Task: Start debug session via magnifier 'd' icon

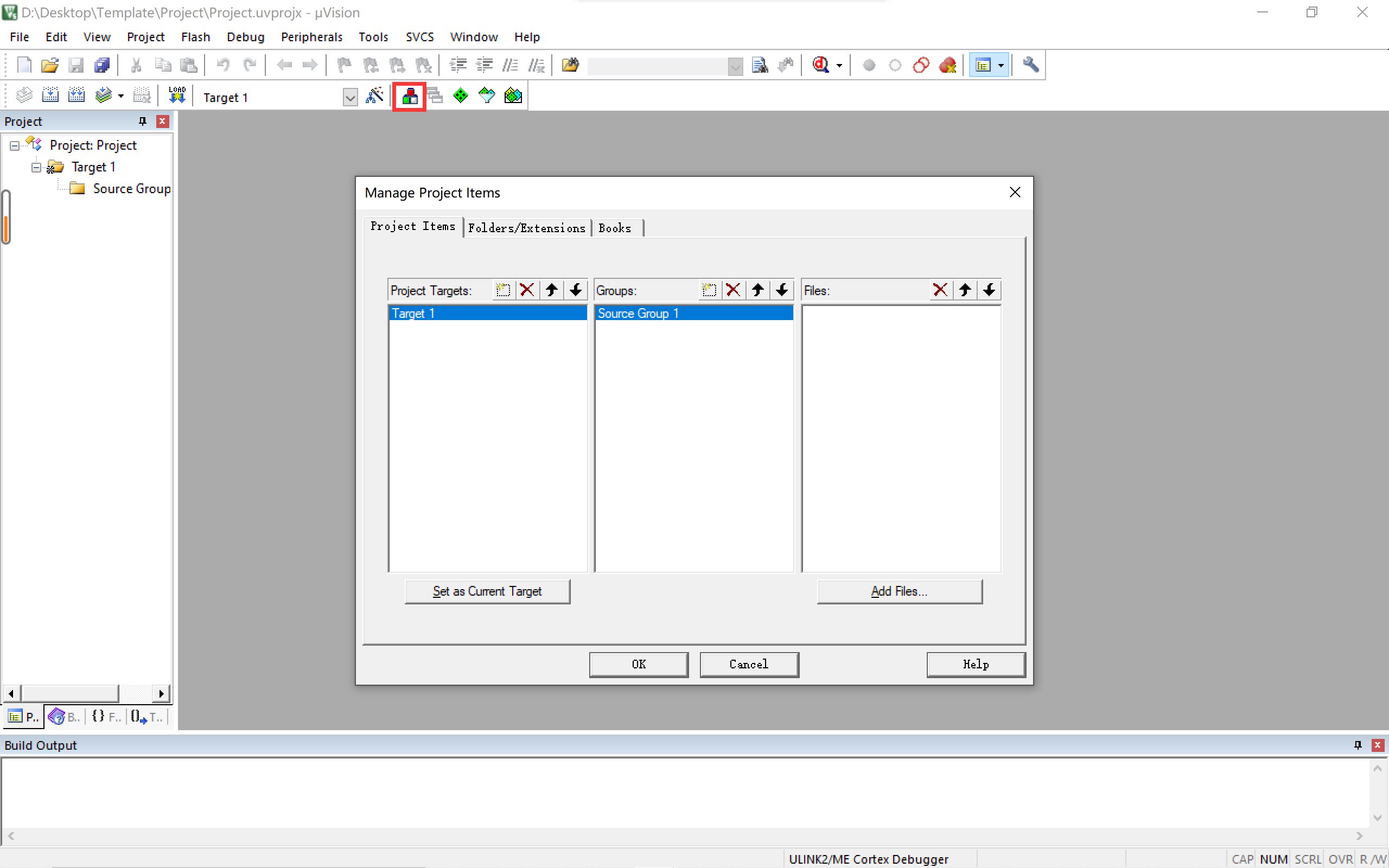Action: click(821, 66)
